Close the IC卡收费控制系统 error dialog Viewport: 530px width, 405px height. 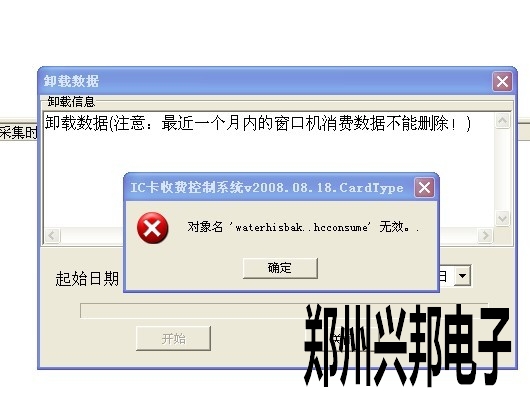pyautogui.click(x=425, y=188)
